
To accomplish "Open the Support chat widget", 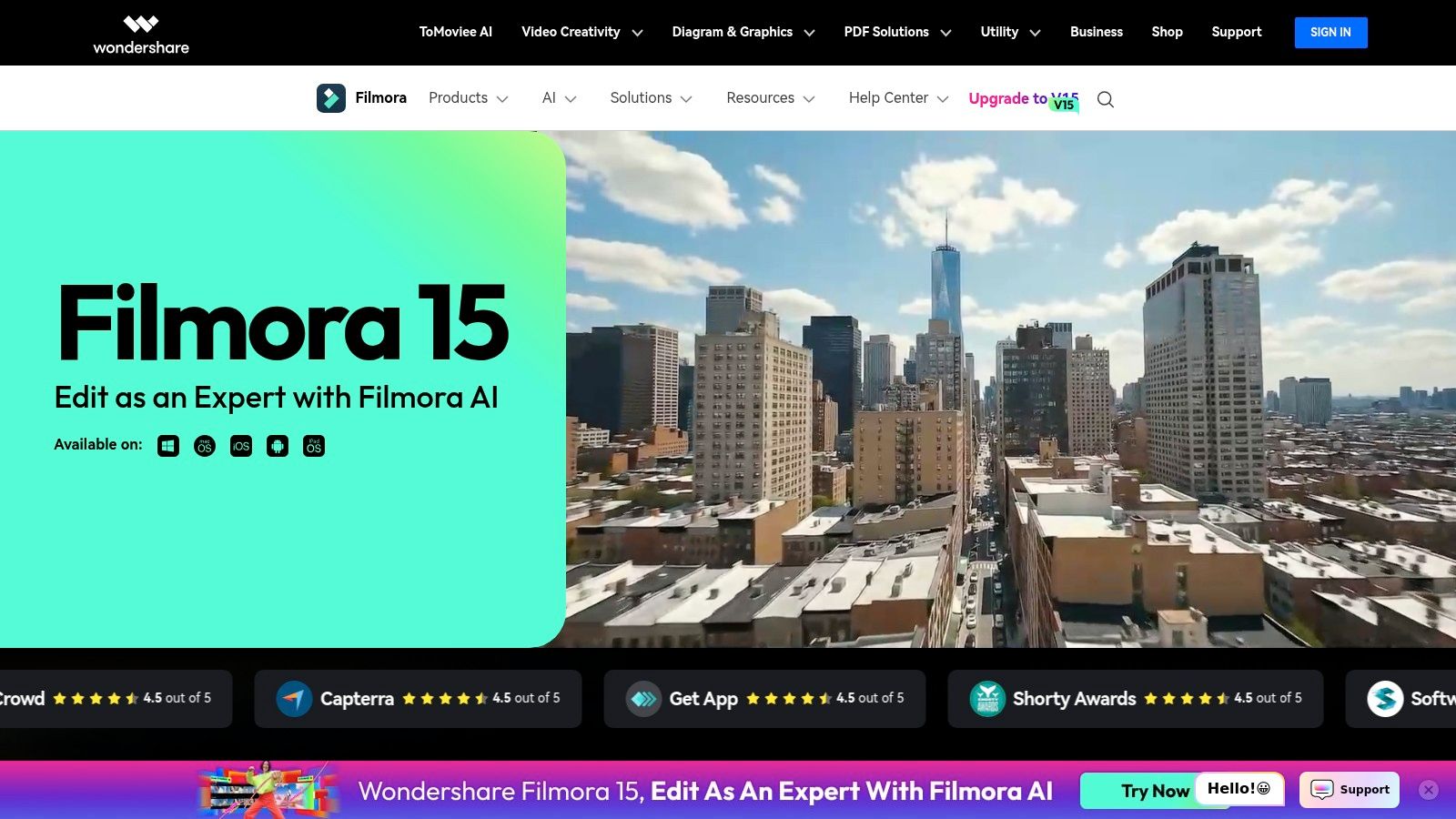I will pos(1349,789).
